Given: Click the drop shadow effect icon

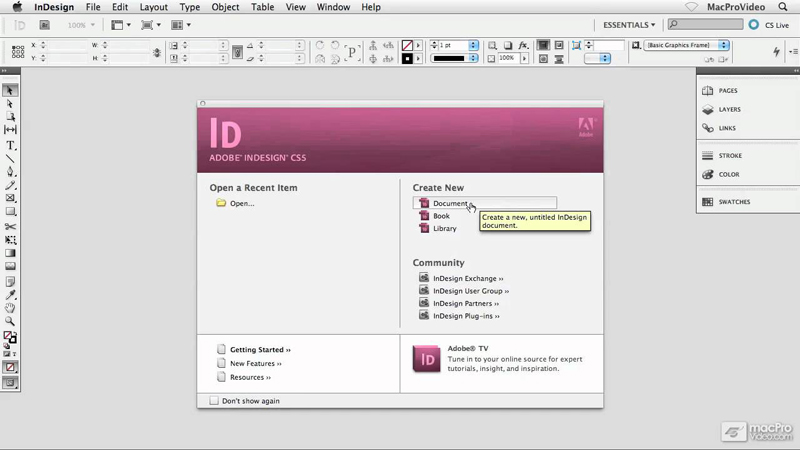Looking at the screenshot, I should coord(508,45).
